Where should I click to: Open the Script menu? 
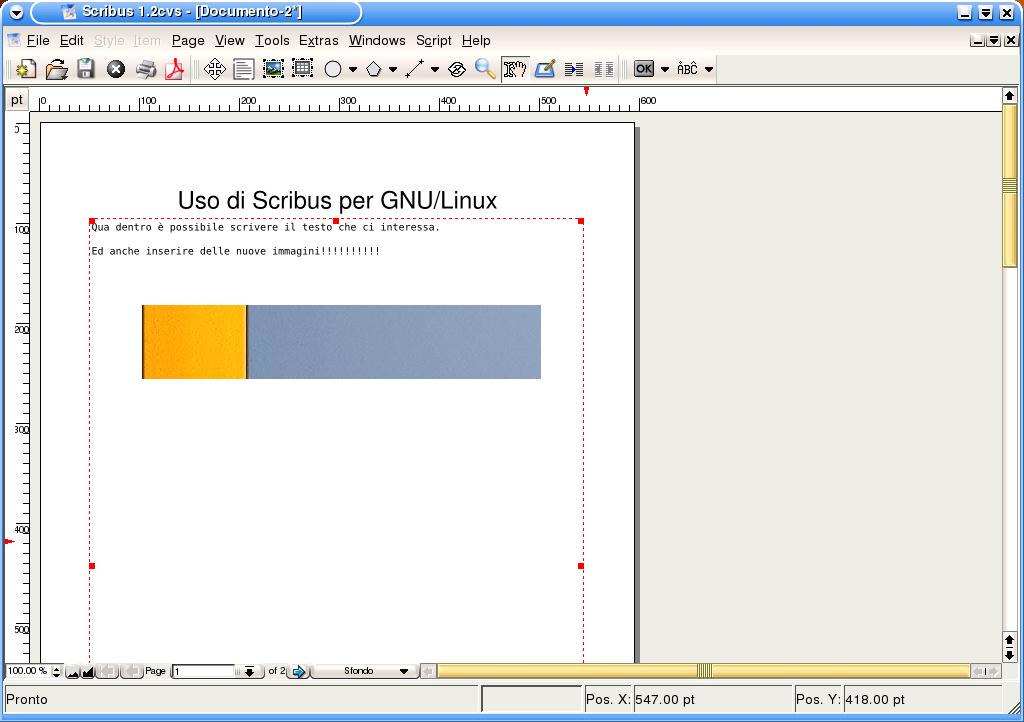[434, 40]
